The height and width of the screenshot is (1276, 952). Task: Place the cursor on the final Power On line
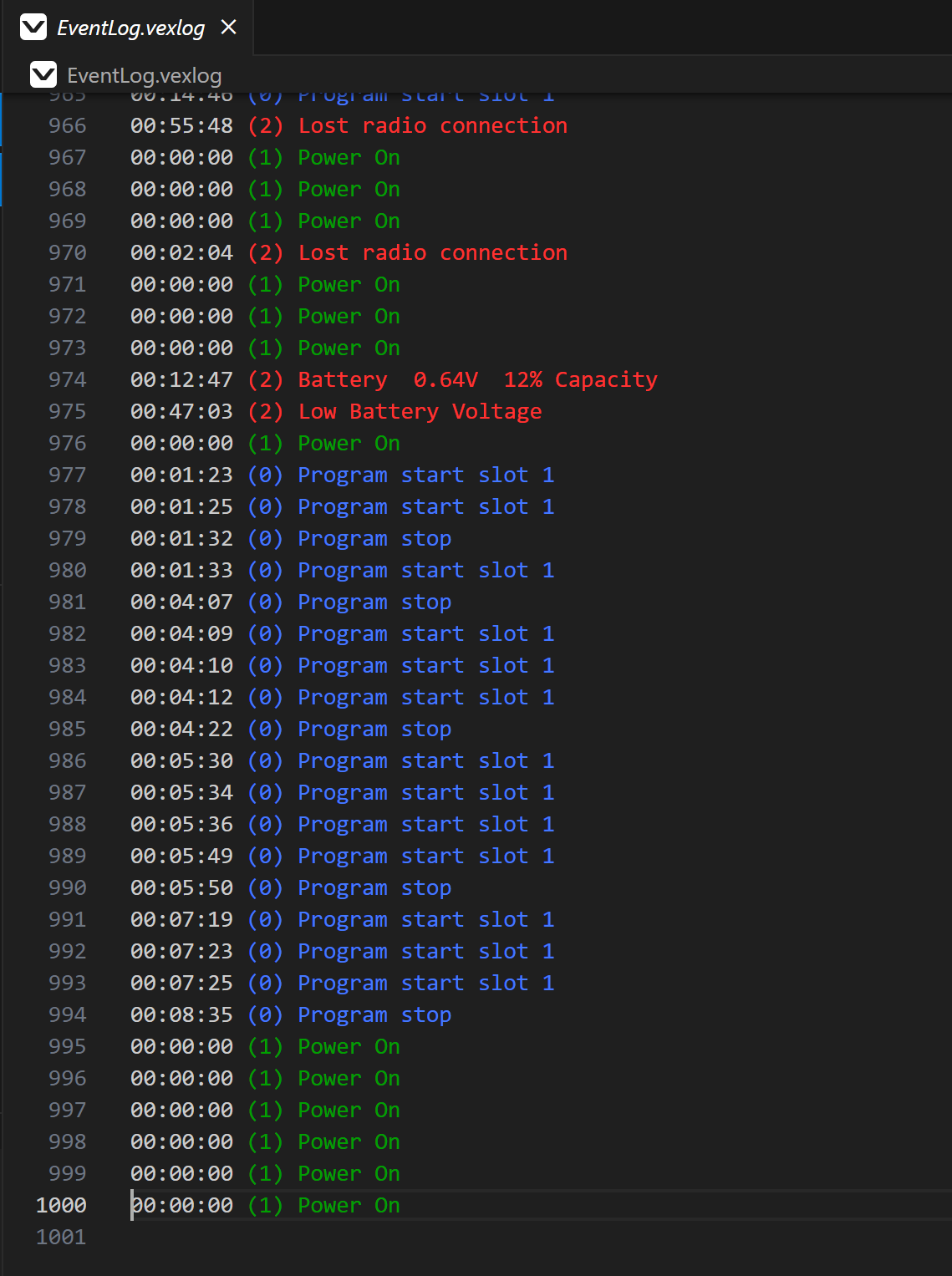pyautogui.click(x=348, y=1205)
